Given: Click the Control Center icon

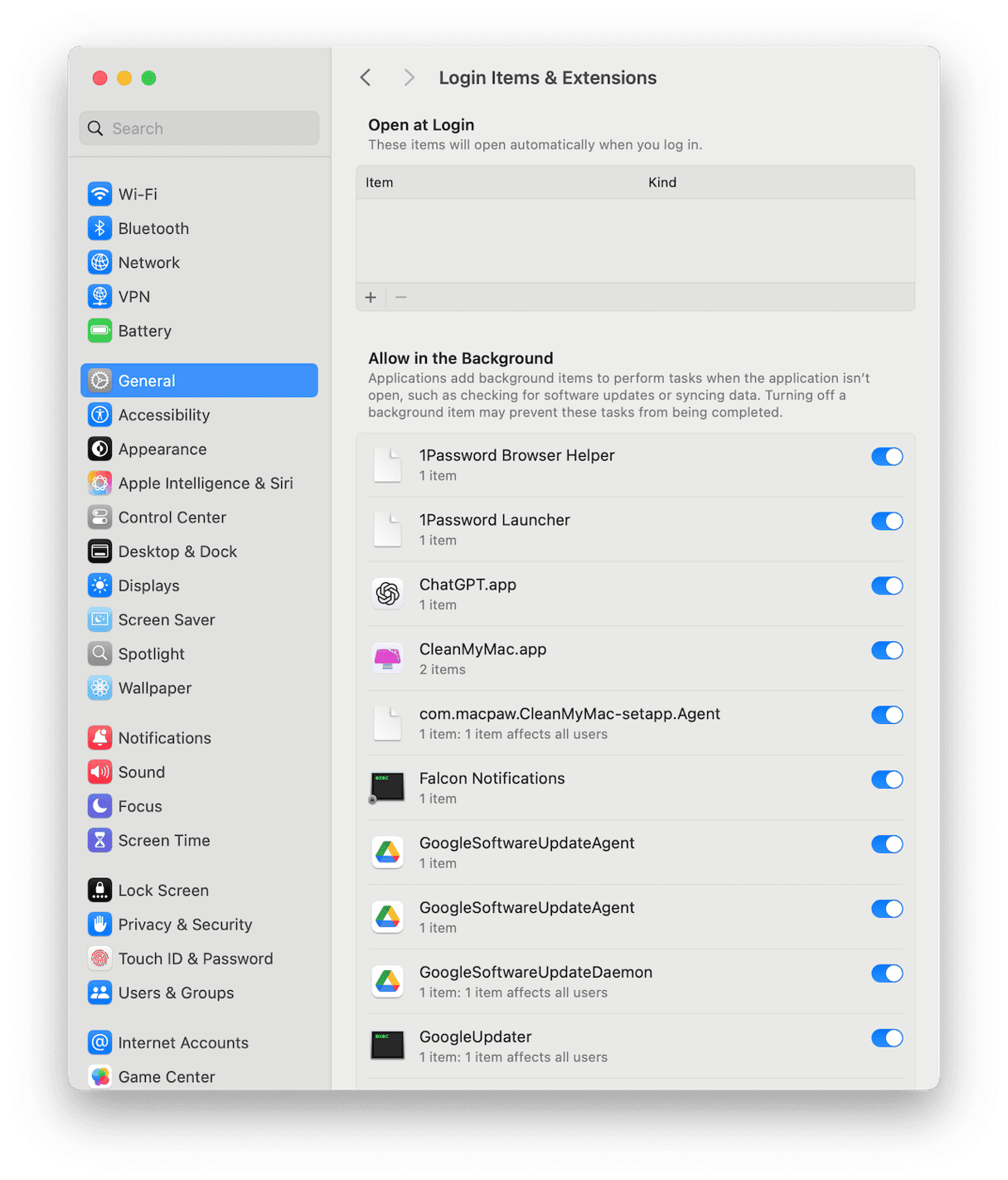Looking at the screenshot, I should click(x=99, y=517).
